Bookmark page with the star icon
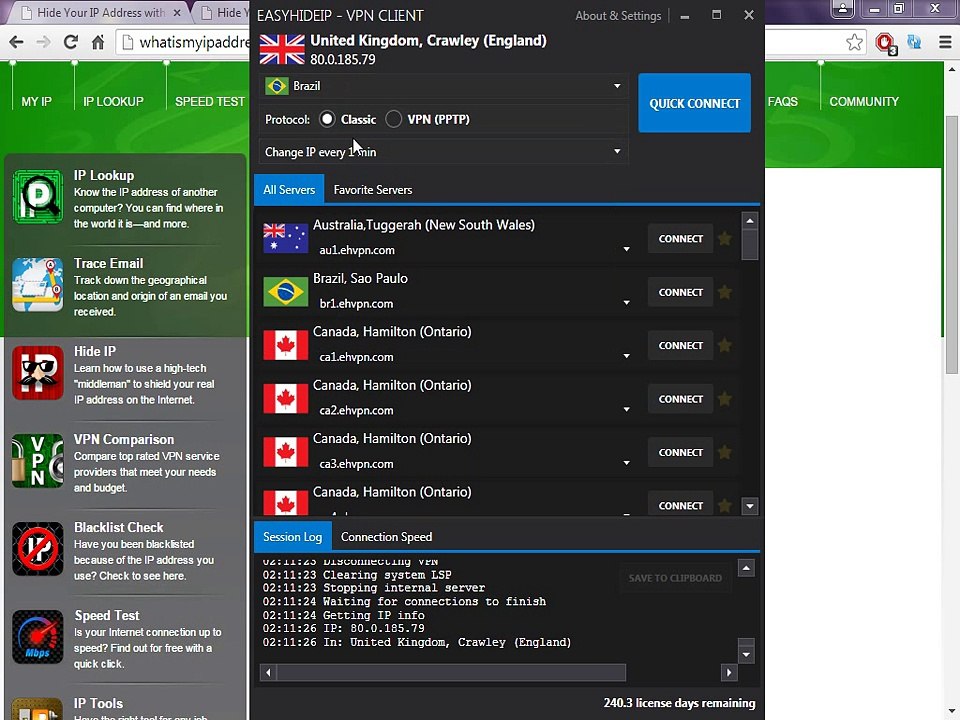The image size is (960, 720). (x=855, y=42)
